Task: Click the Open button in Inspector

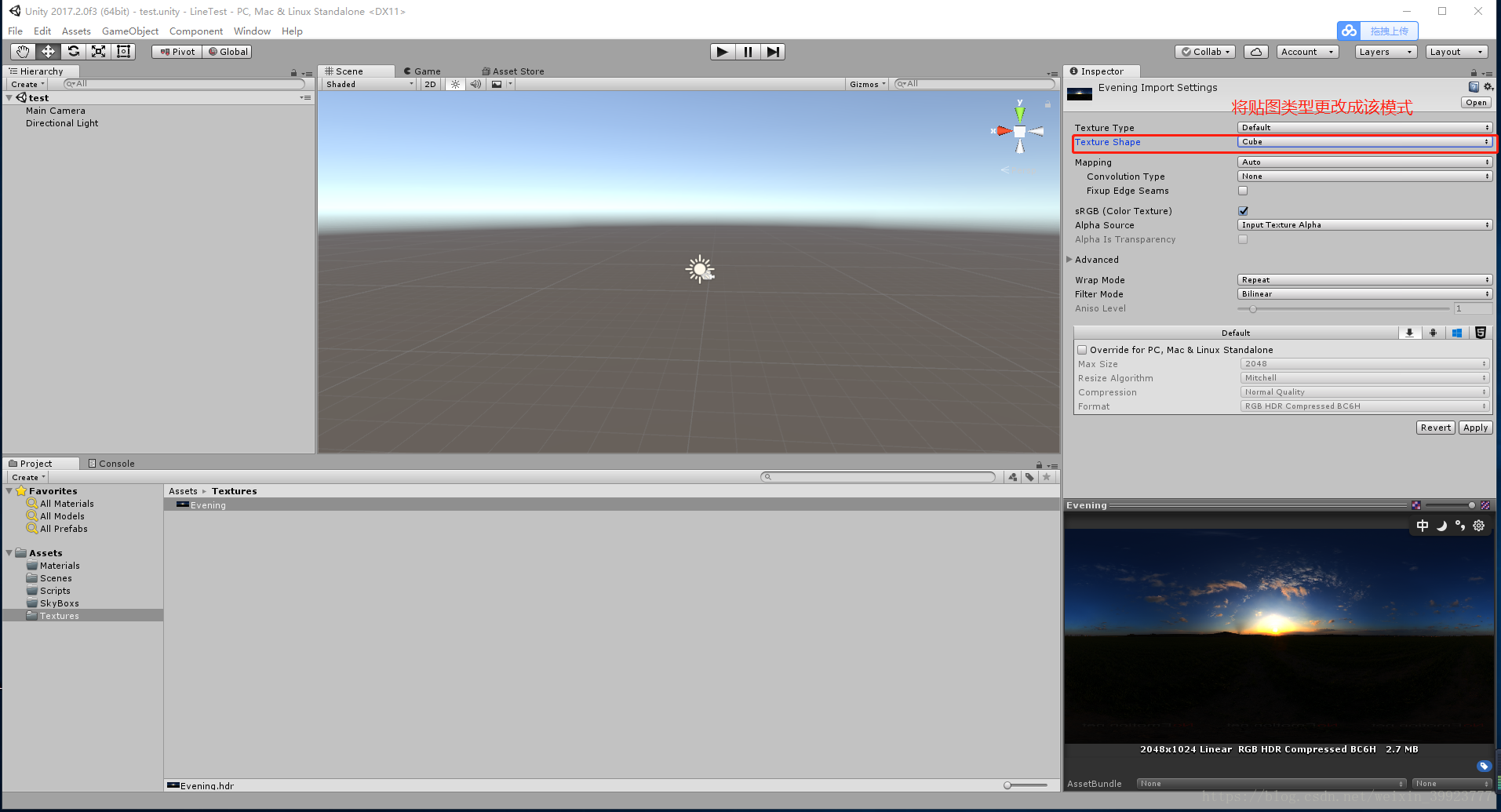Action: pyautogui.click(x=1476, y=103)
